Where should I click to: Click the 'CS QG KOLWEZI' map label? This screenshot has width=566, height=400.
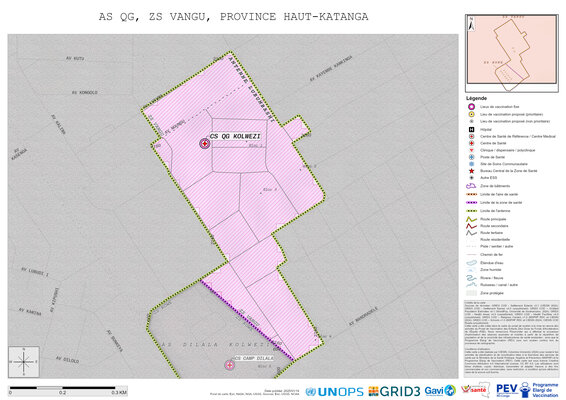coord(235,136)
